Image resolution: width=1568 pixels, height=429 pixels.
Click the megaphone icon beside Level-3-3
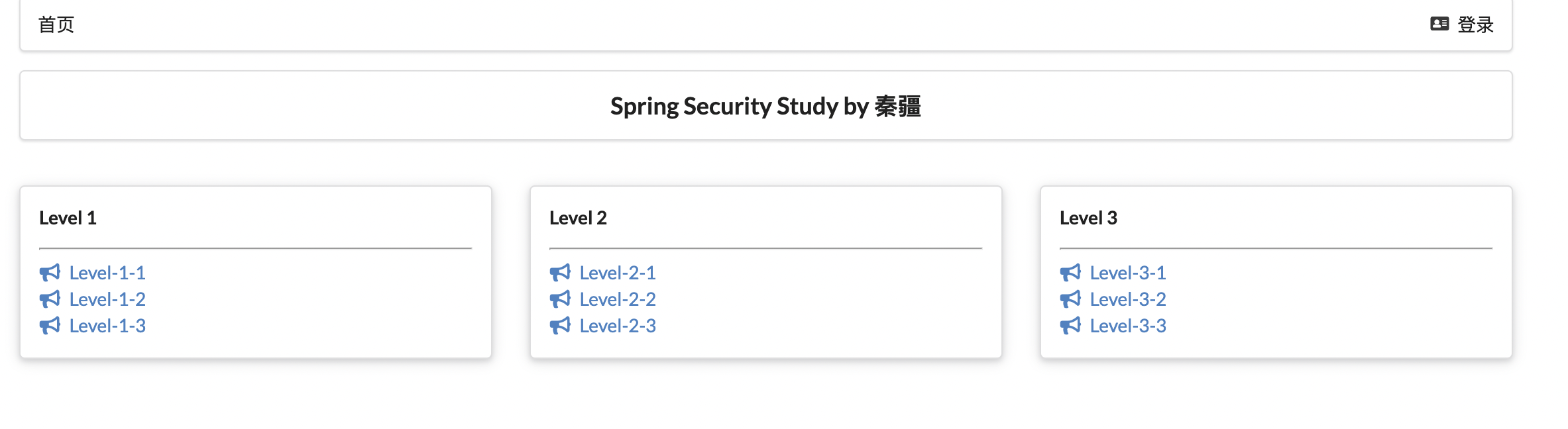tap(1070, 326)
